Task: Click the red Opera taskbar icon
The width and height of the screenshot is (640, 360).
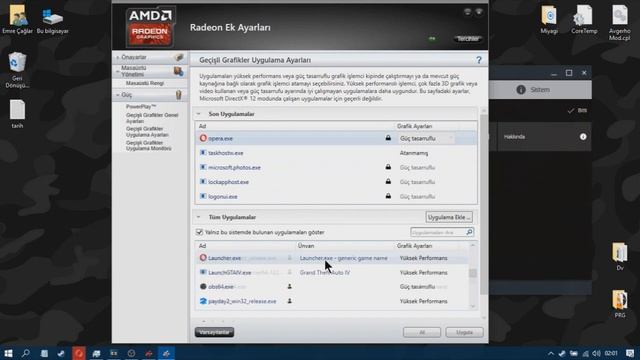Action: click(x=79, y=353)
